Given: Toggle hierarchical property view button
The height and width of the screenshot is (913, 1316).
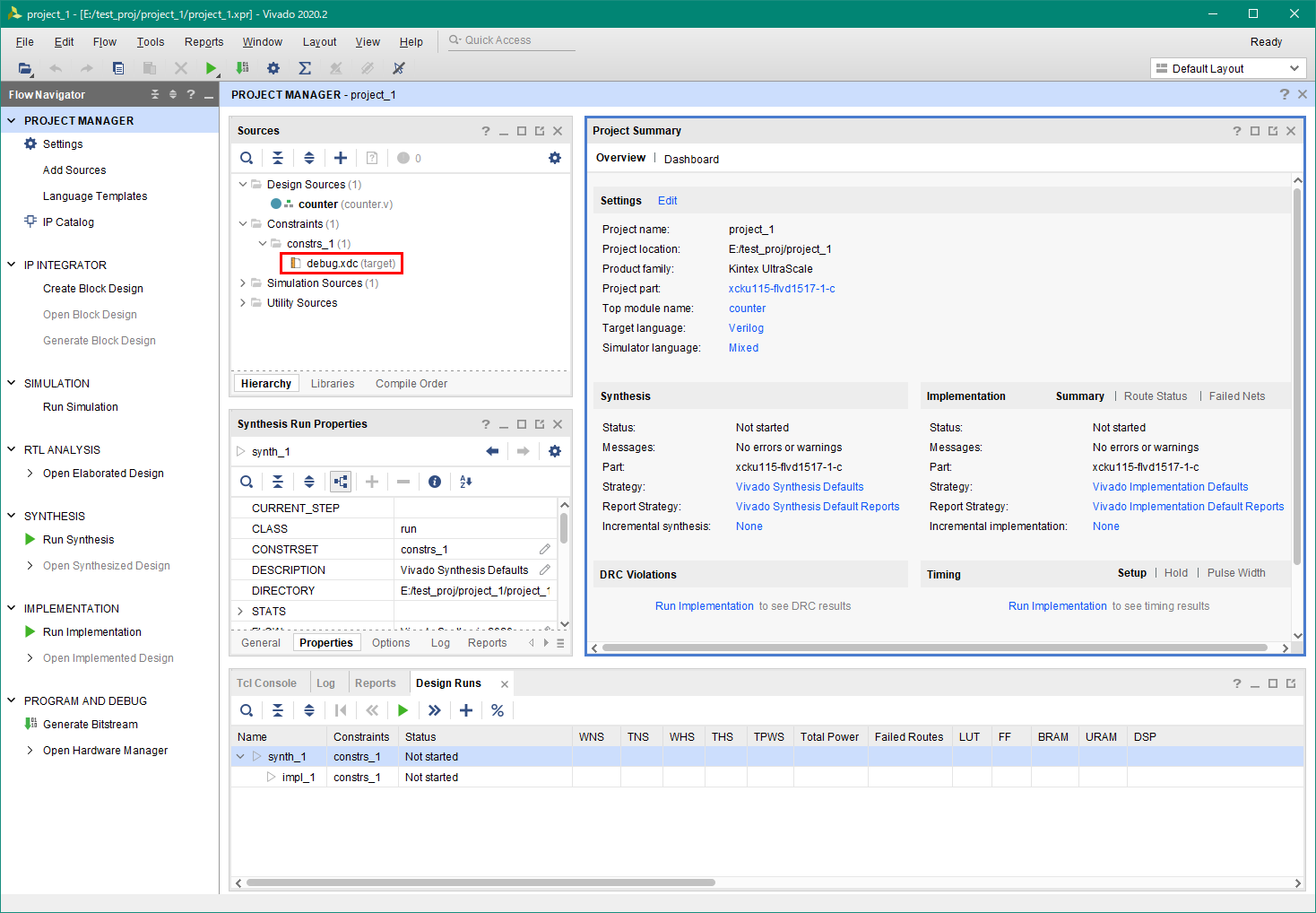Looking at the screenshot, I should point(341,482).
